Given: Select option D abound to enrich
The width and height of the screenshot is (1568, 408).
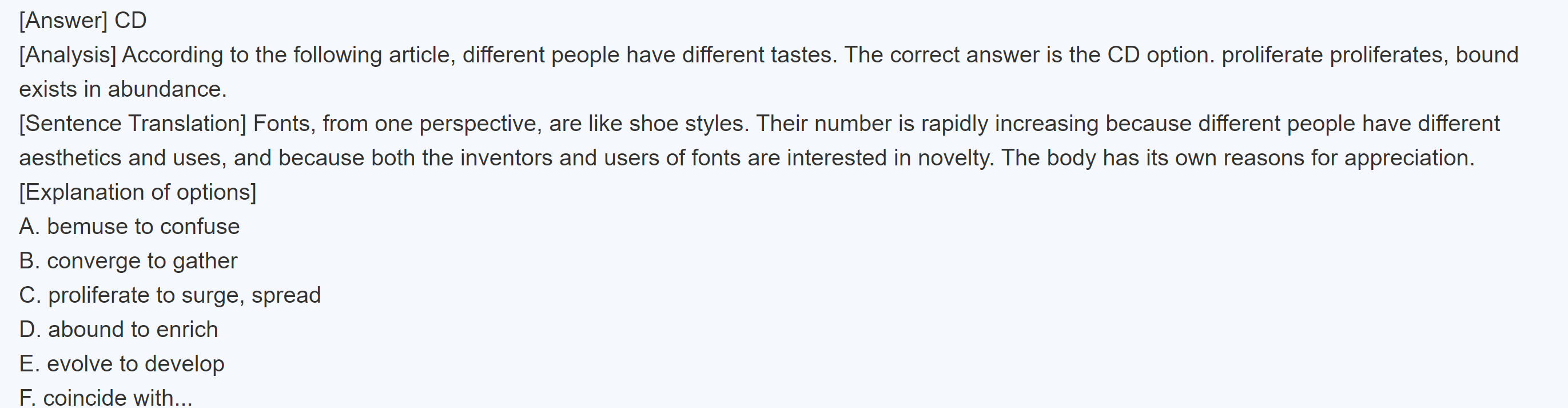Looking at the screenshot, I should 118,330.
